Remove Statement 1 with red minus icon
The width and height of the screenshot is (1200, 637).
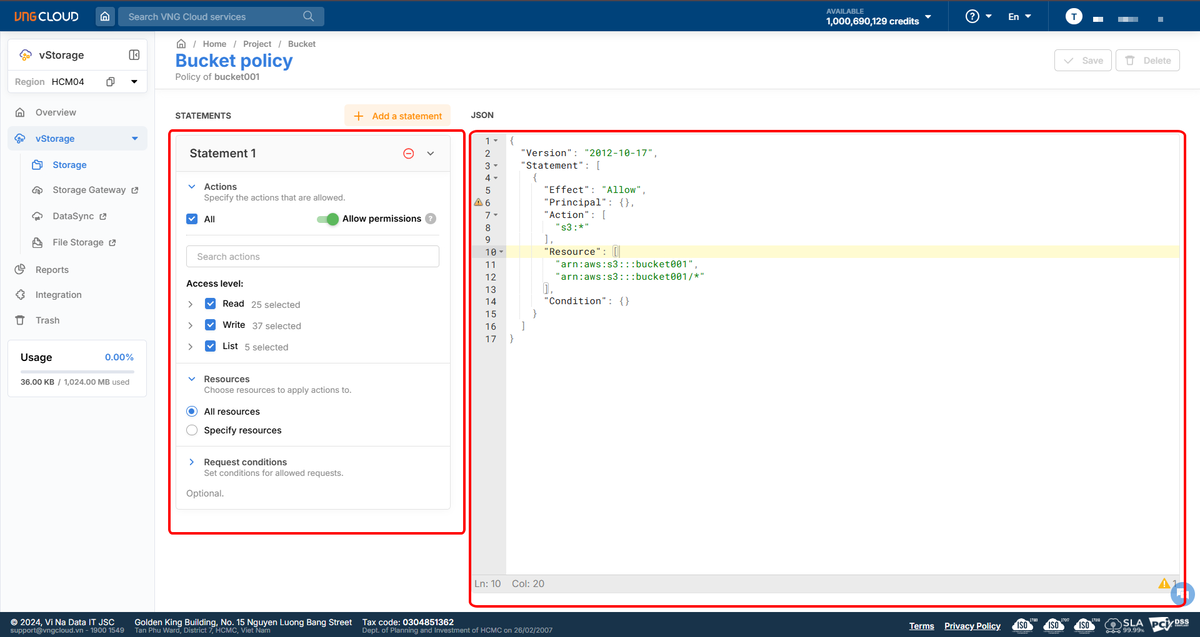pyautogui.click(x=408, y=154)
